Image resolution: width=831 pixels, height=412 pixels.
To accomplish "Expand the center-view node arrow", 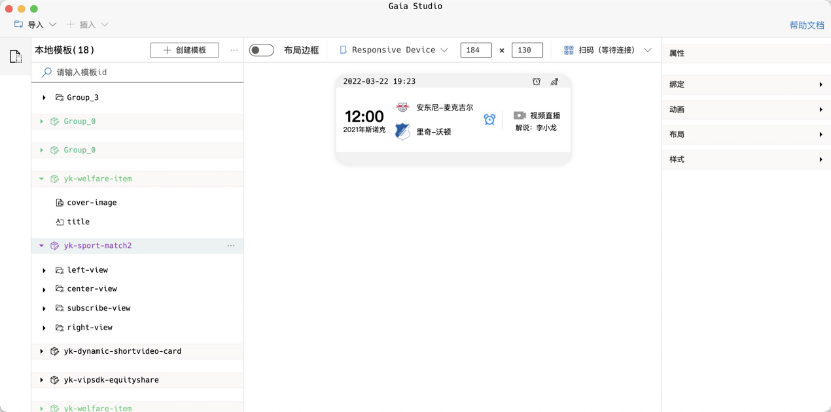I will point(44,290).
